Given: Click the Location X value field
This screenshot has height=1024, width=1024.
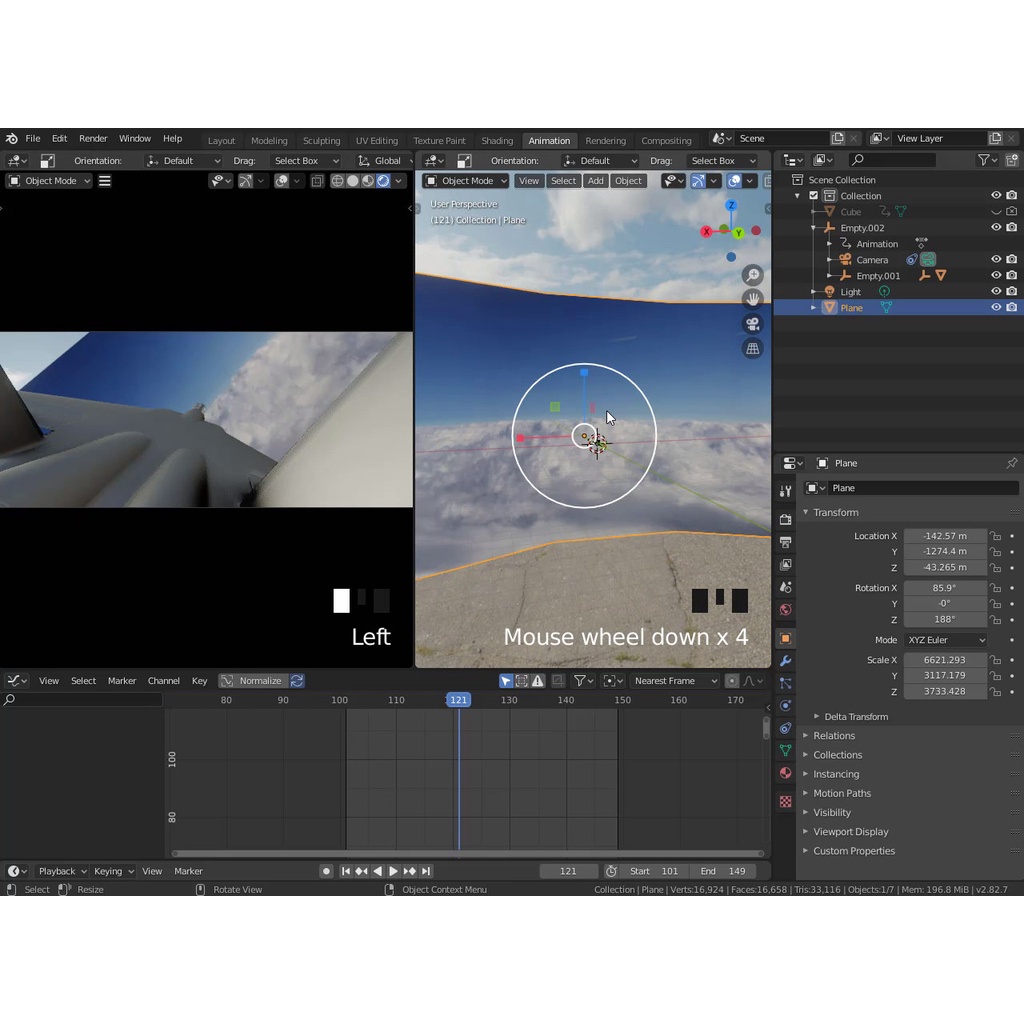Looking at the screenshot, I should 945,536.
